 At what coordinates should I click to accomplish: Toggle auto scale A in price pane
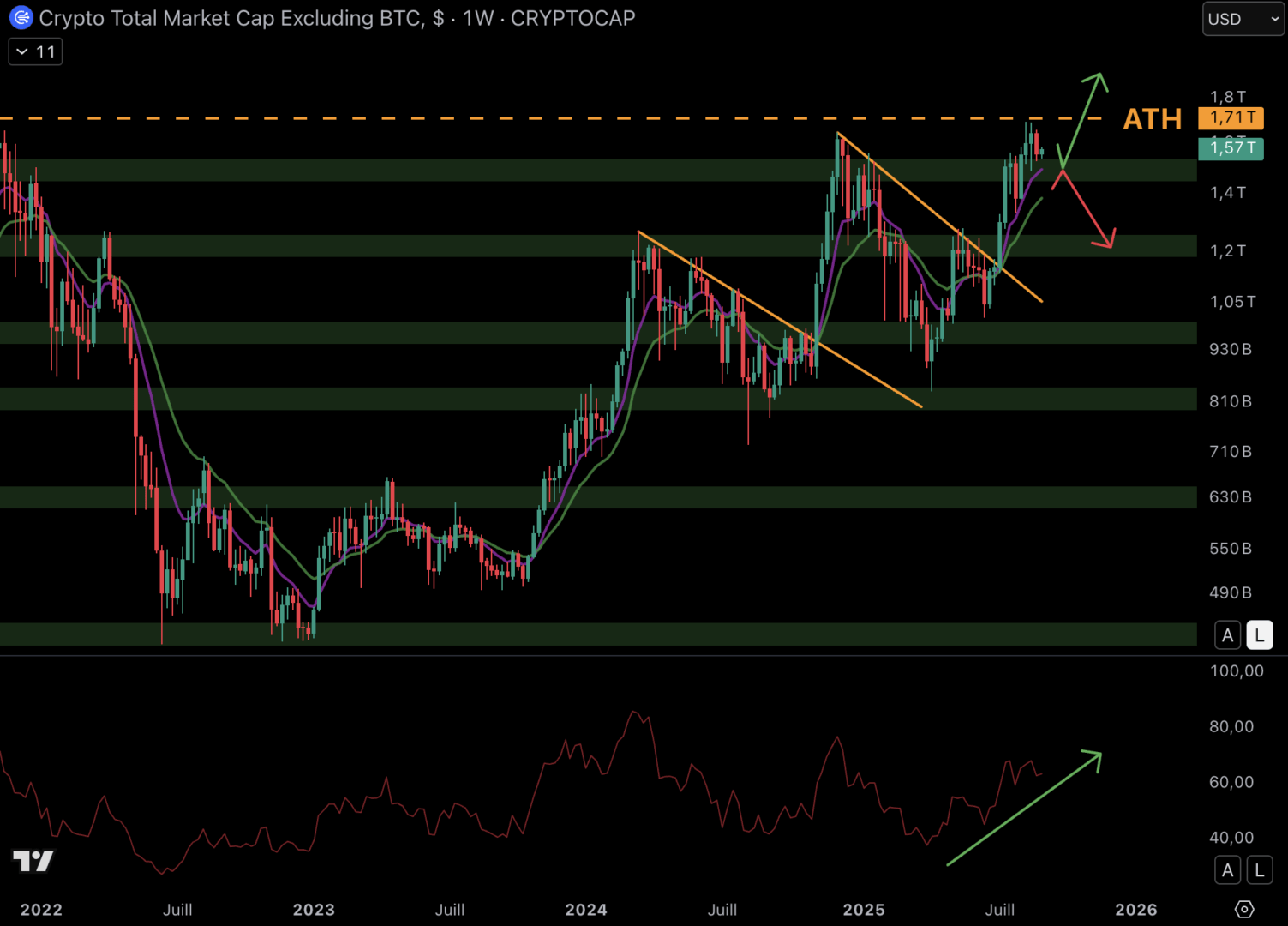(1227, 635)
